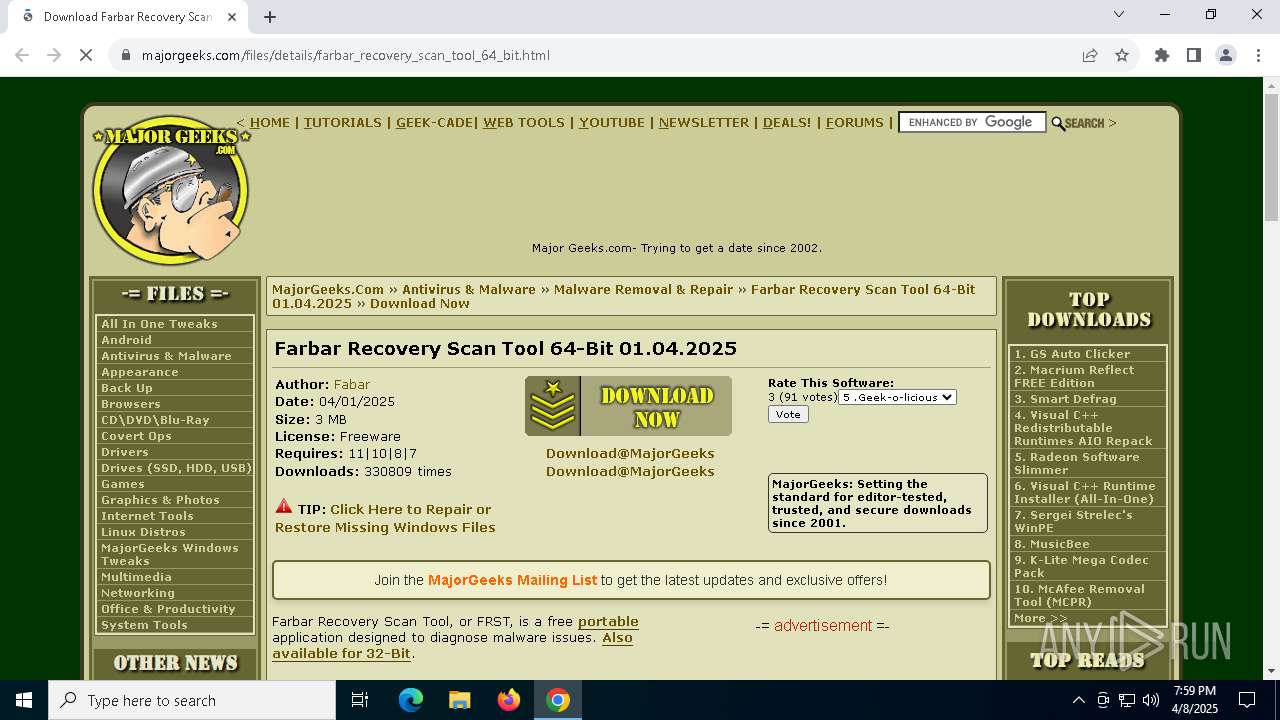Click HOME in top navigation

pos(270,122)
